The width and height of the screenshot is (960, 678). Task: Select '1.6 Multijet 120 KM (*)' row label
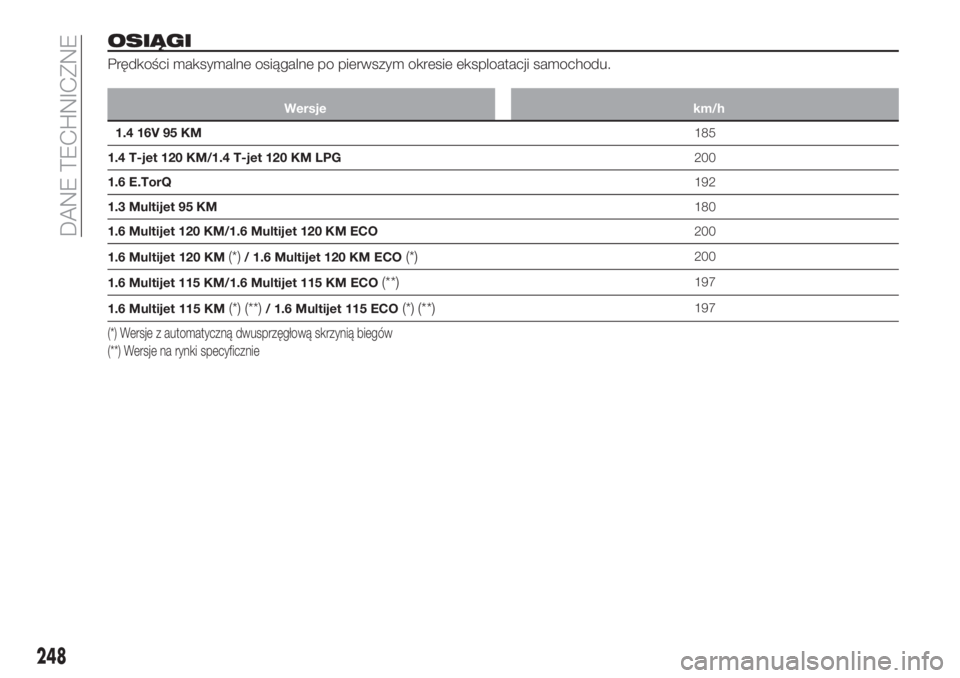coord(263,257)
